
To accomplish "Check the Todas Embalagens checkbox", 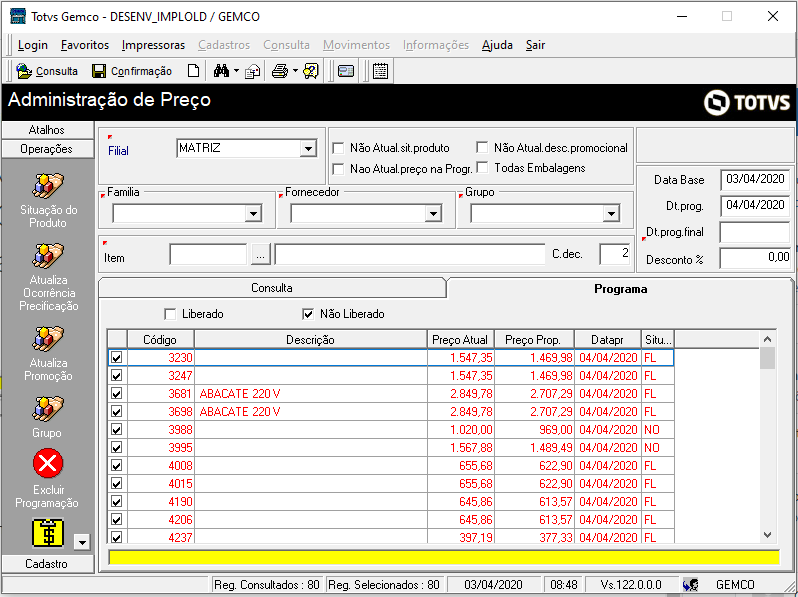I will tap(482, 167).
